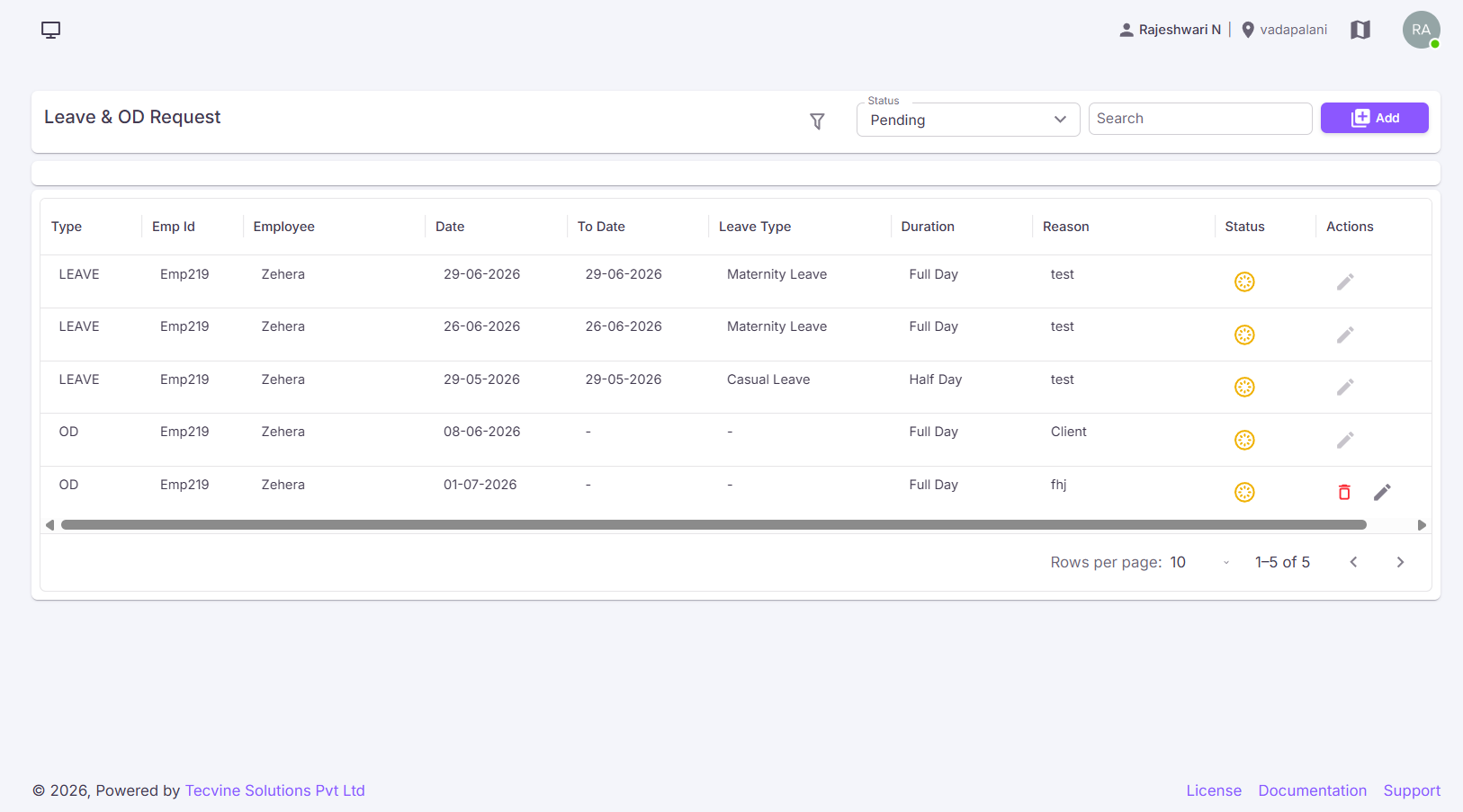Sort by Reason column header

(x=1066, y=227)
